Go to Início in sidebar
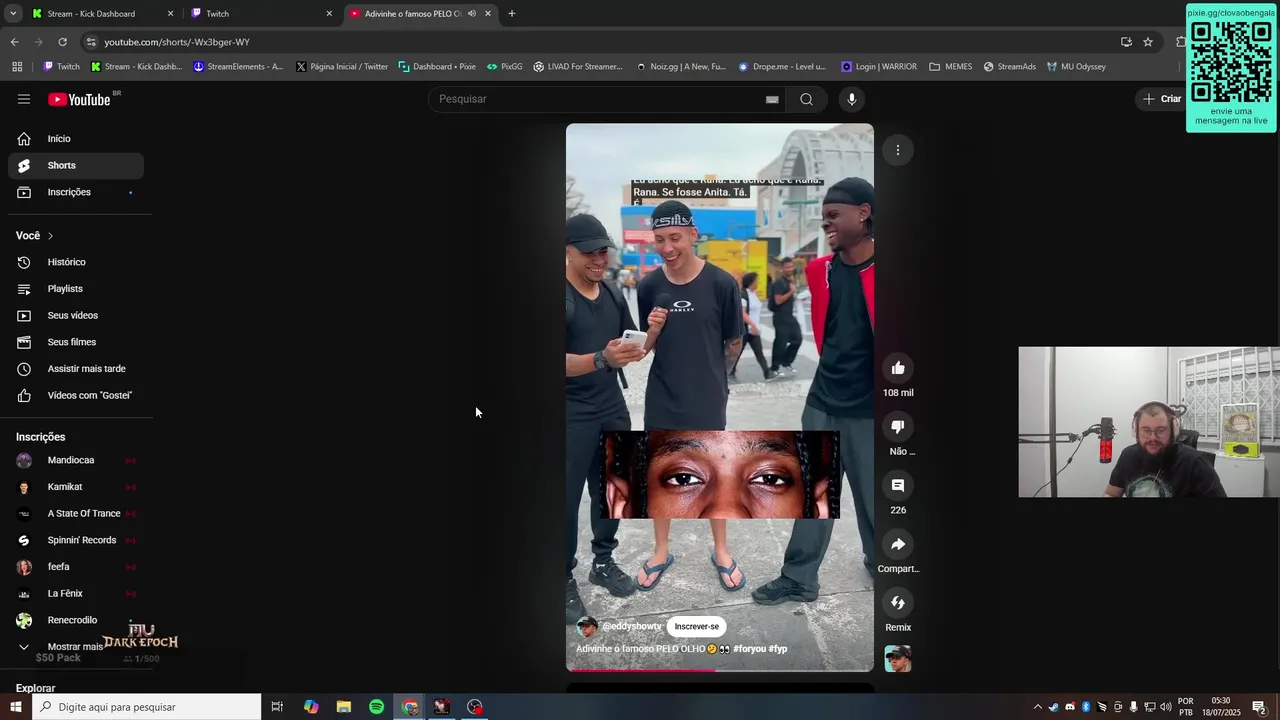Image resolution: width=1280 pixels, height=720 pixels. (x=76, y=139)
